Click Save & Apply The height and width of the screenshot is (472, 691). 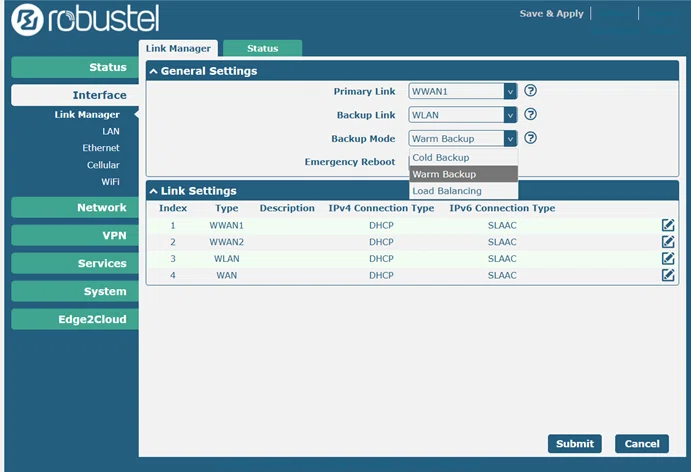(x=551, y=14)
